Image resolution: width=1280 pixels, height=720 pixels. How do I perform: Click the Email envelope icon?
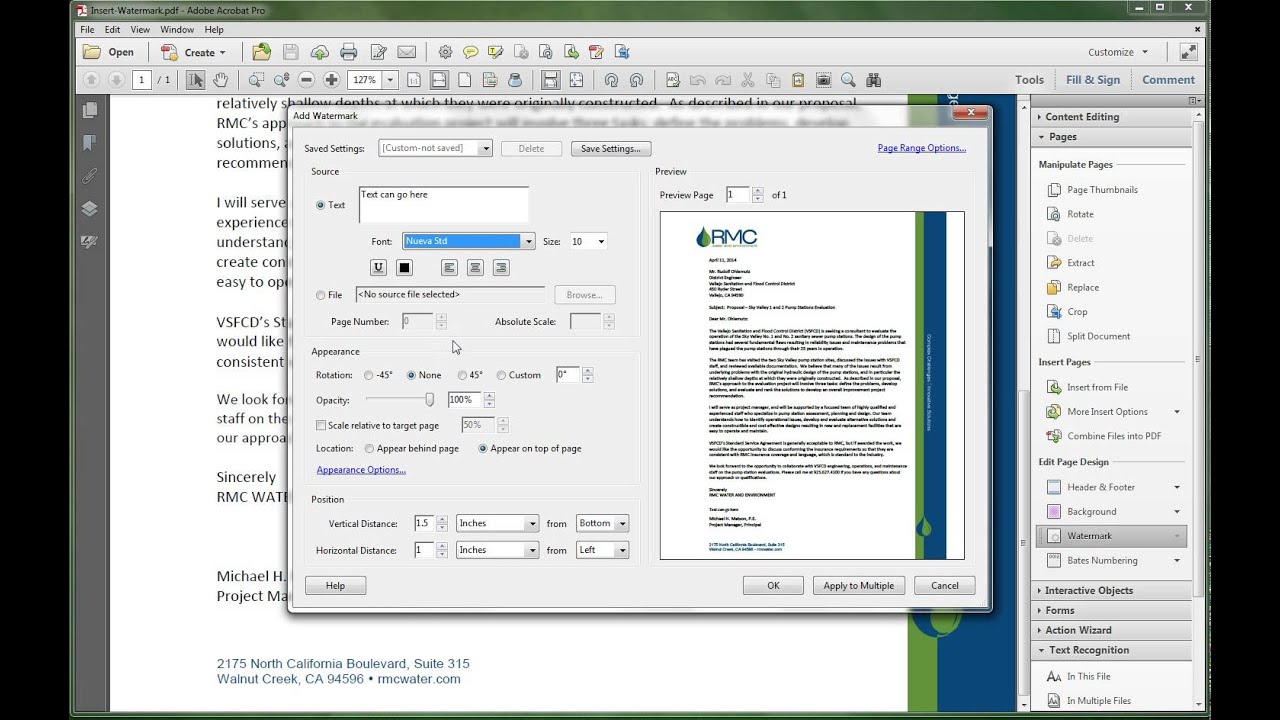tap(406, 52)
